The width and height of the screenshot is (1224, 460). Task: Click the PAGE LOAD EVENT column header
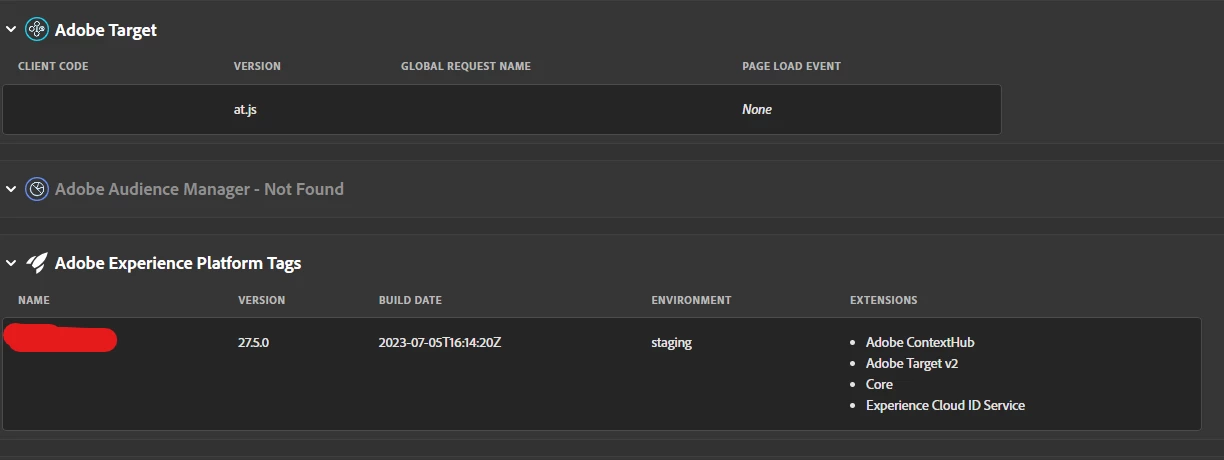pos(791,66)
